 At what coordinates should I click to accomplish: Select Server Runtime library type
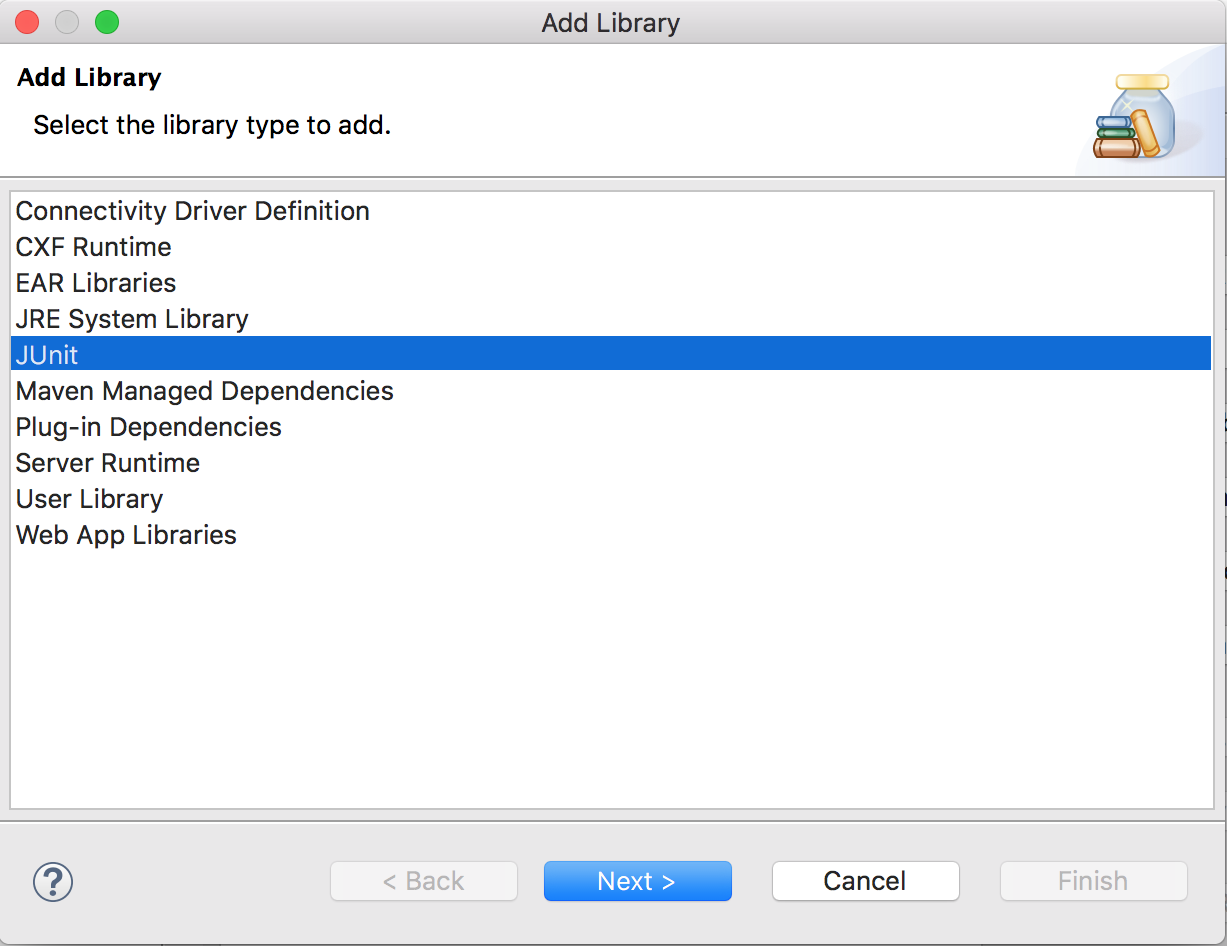(x=107, y=463)
